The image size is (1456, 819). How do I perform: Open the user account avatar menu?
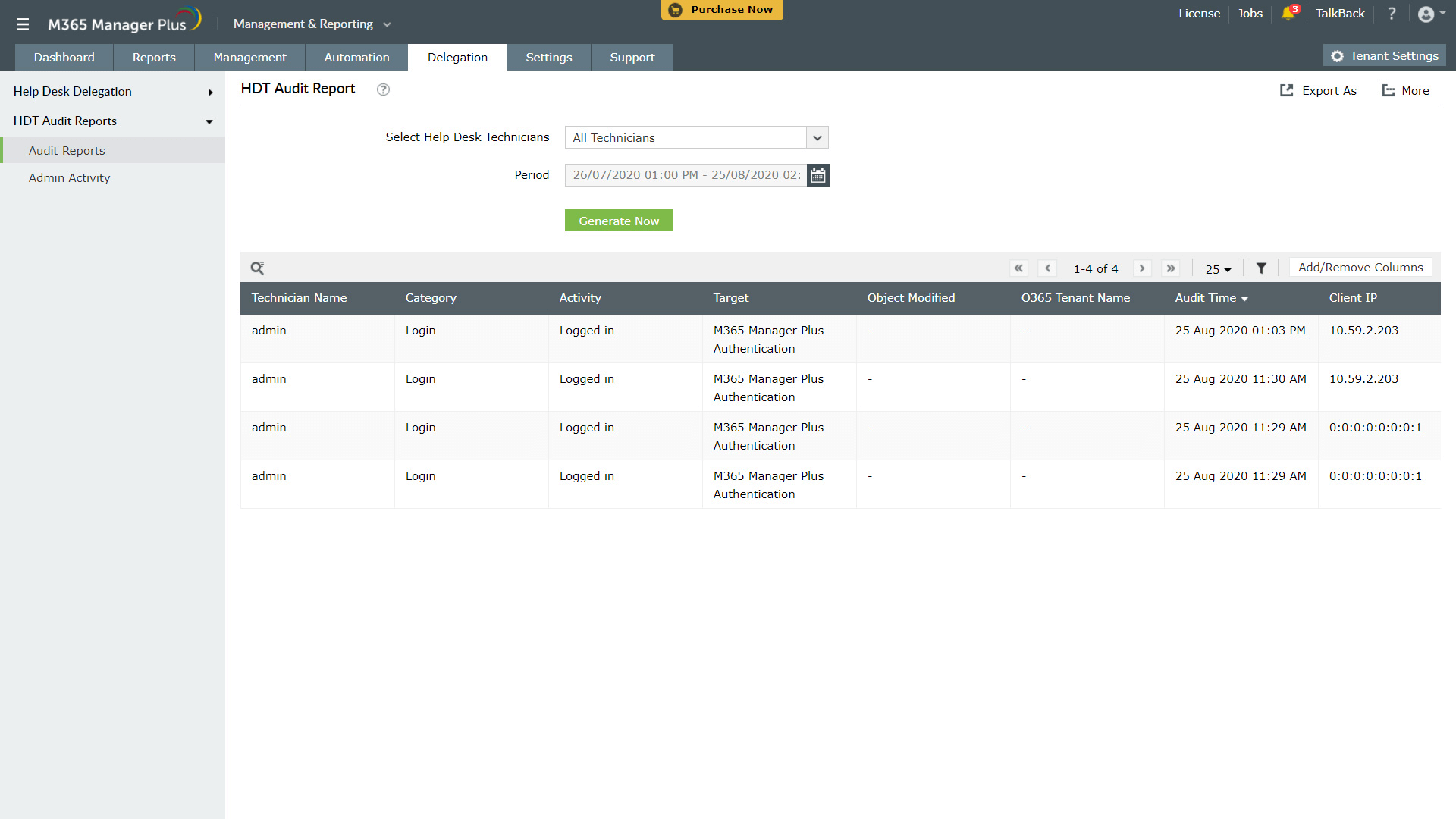coord(1430,14)
